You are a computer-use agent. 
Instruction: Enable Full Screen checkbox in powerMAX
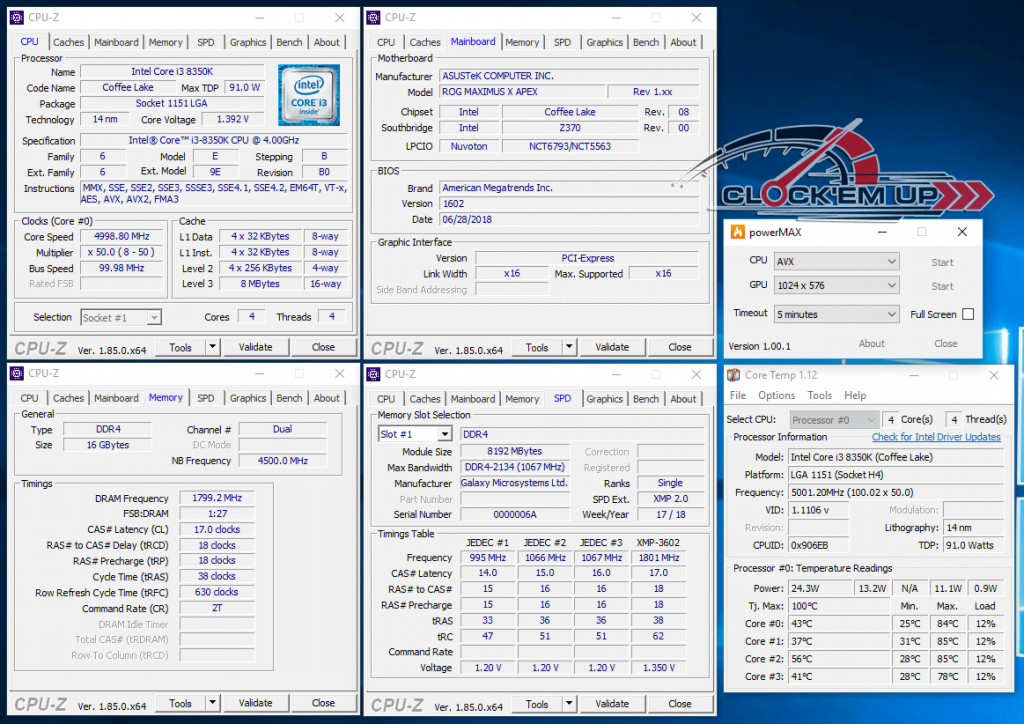tap(968, 314)
